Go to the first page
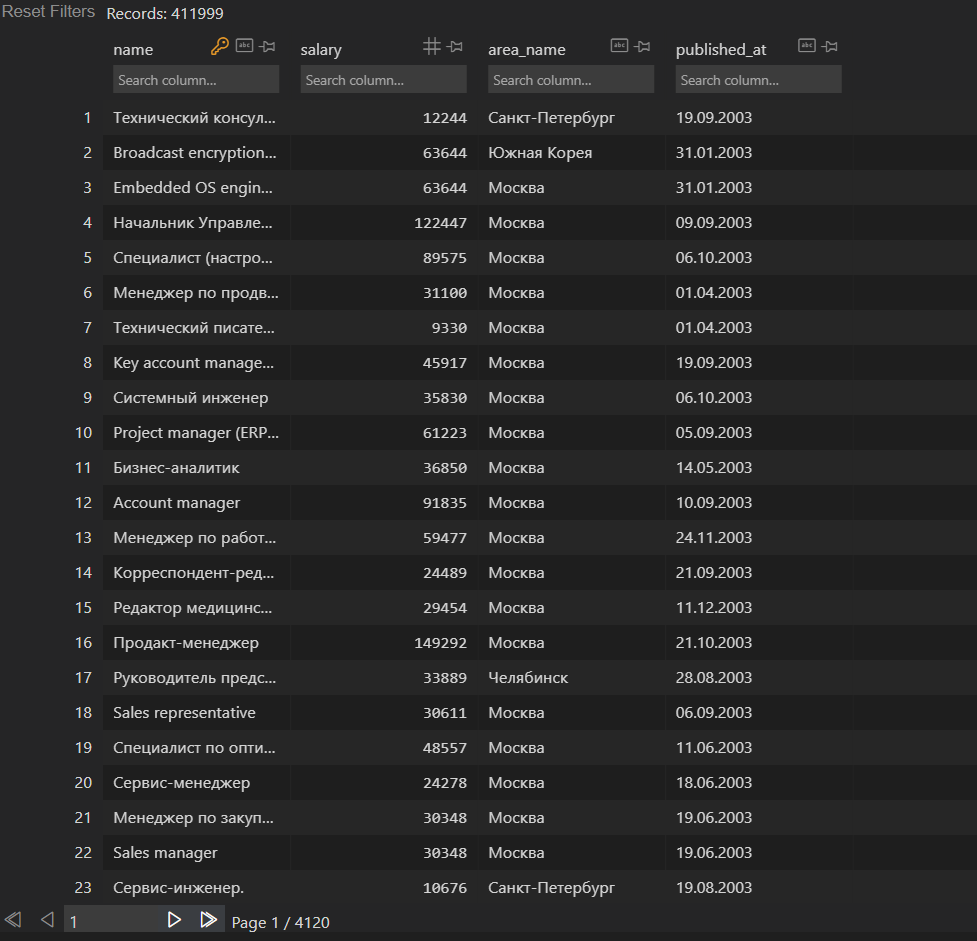Viewport: 977px width, 941px height. [13, 920]
